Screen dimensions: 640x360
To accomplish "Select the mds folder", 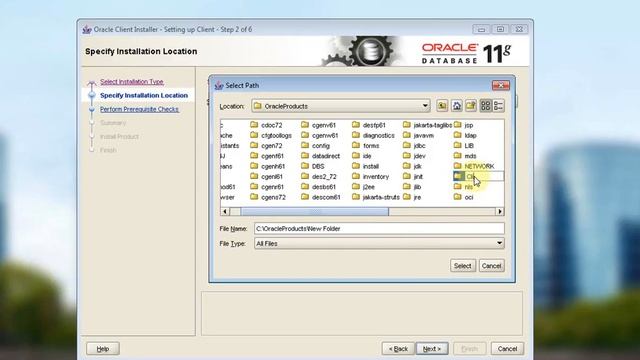I will (465, 156).
